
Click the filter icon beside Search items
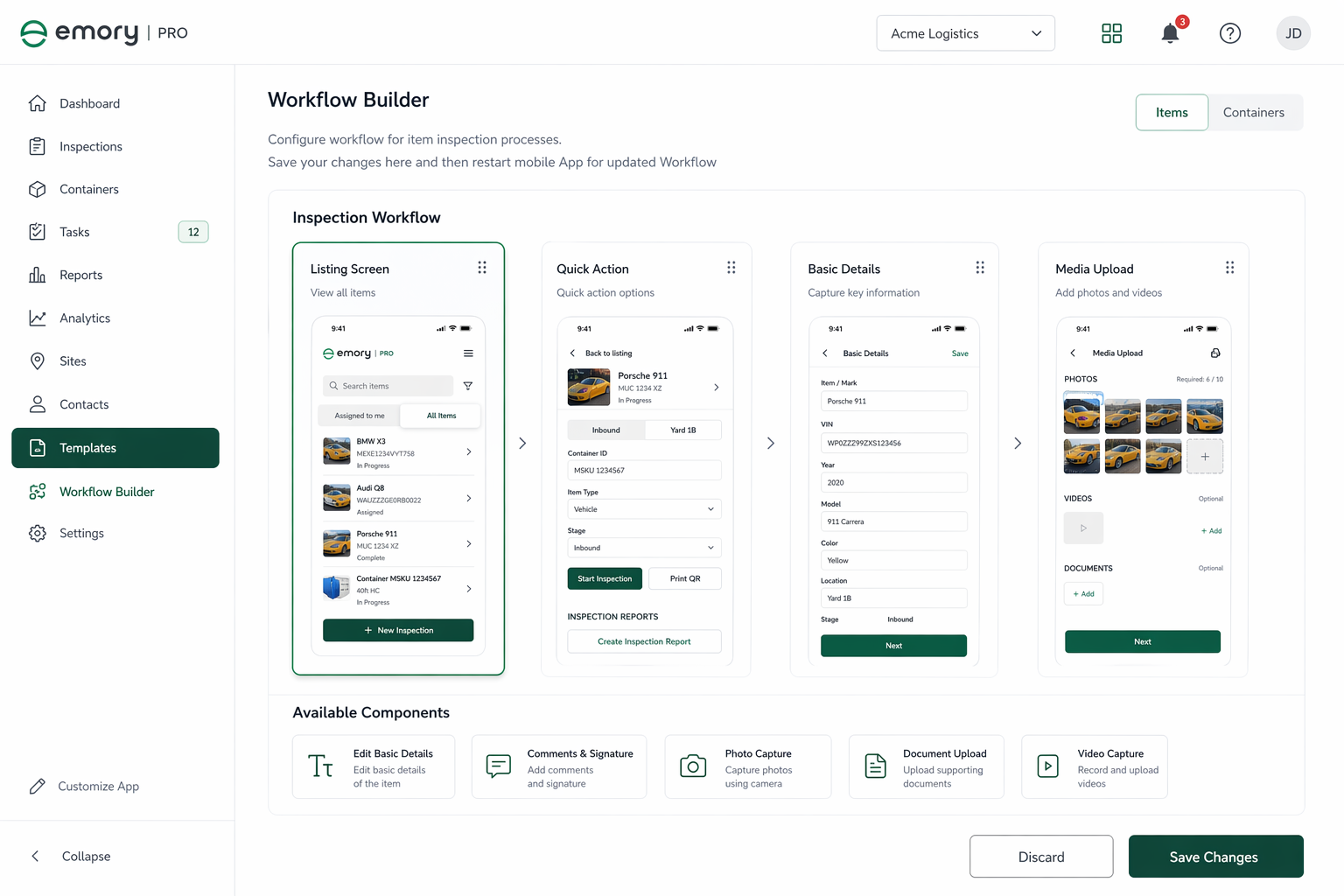pyautogui.click(x=468, y=386)
